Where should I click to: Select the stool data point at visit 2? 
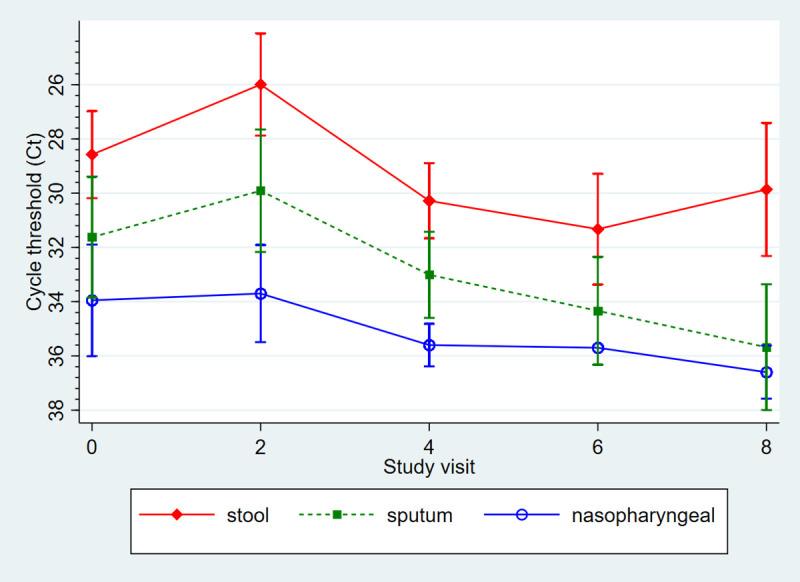(x=261, y=84)
